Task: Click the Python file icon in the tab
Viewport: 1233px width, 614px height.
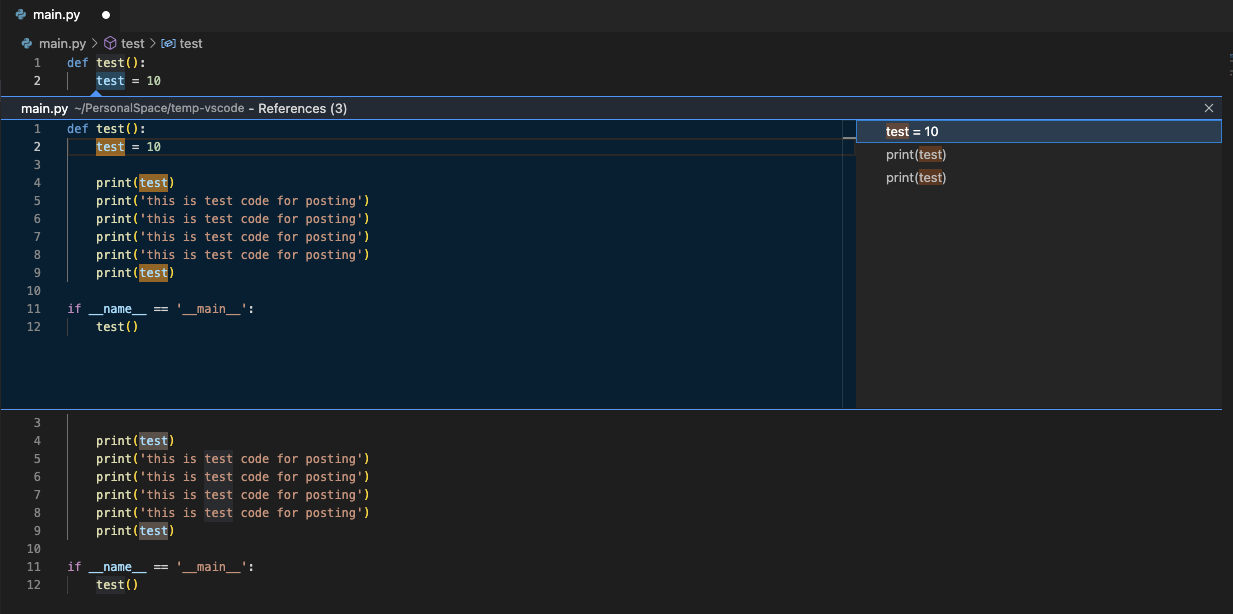Action: pyautogui.click(x=21, y=15)
